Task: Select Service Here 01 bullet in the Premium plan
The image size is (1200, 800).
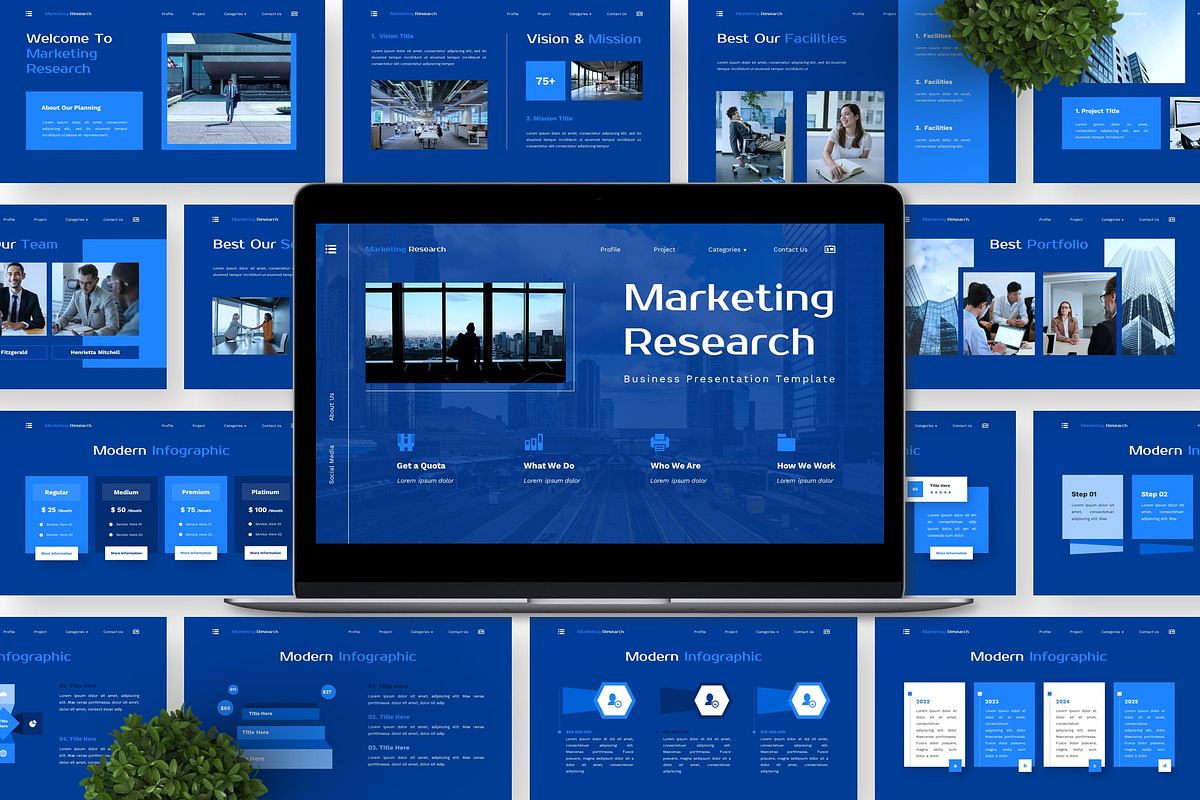Action: (x=181, y=524)
